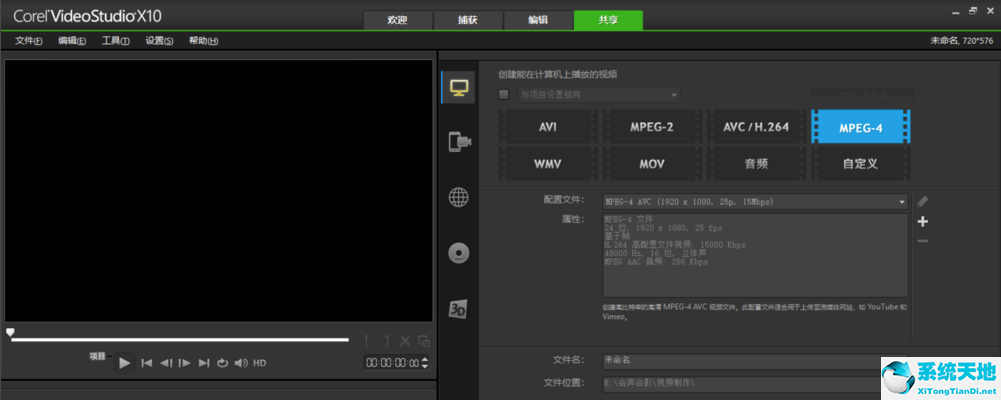Open the Web upload globe category
Image resolution: width=1001 pixels, height=400 pixels.
458,198
